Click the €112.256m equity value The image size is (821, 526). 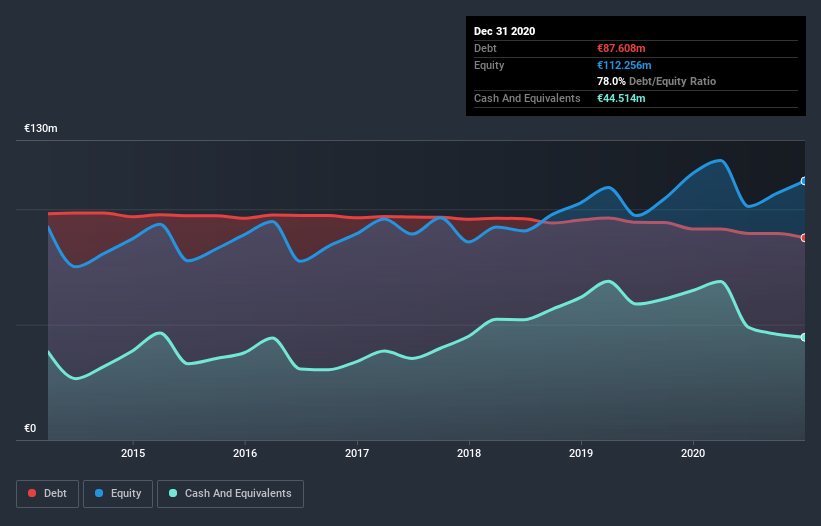point(624,65)
